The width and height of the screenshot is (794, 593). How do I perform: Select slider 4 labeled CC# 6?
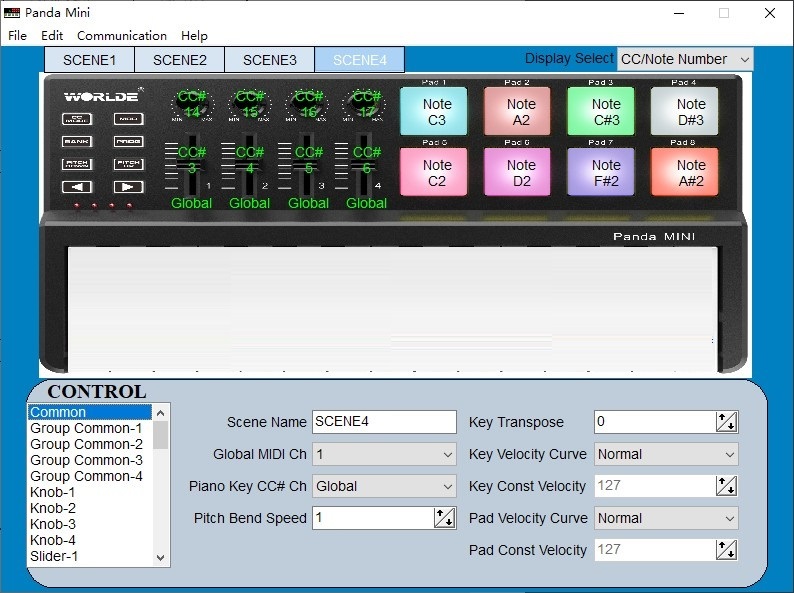point(363,165)
